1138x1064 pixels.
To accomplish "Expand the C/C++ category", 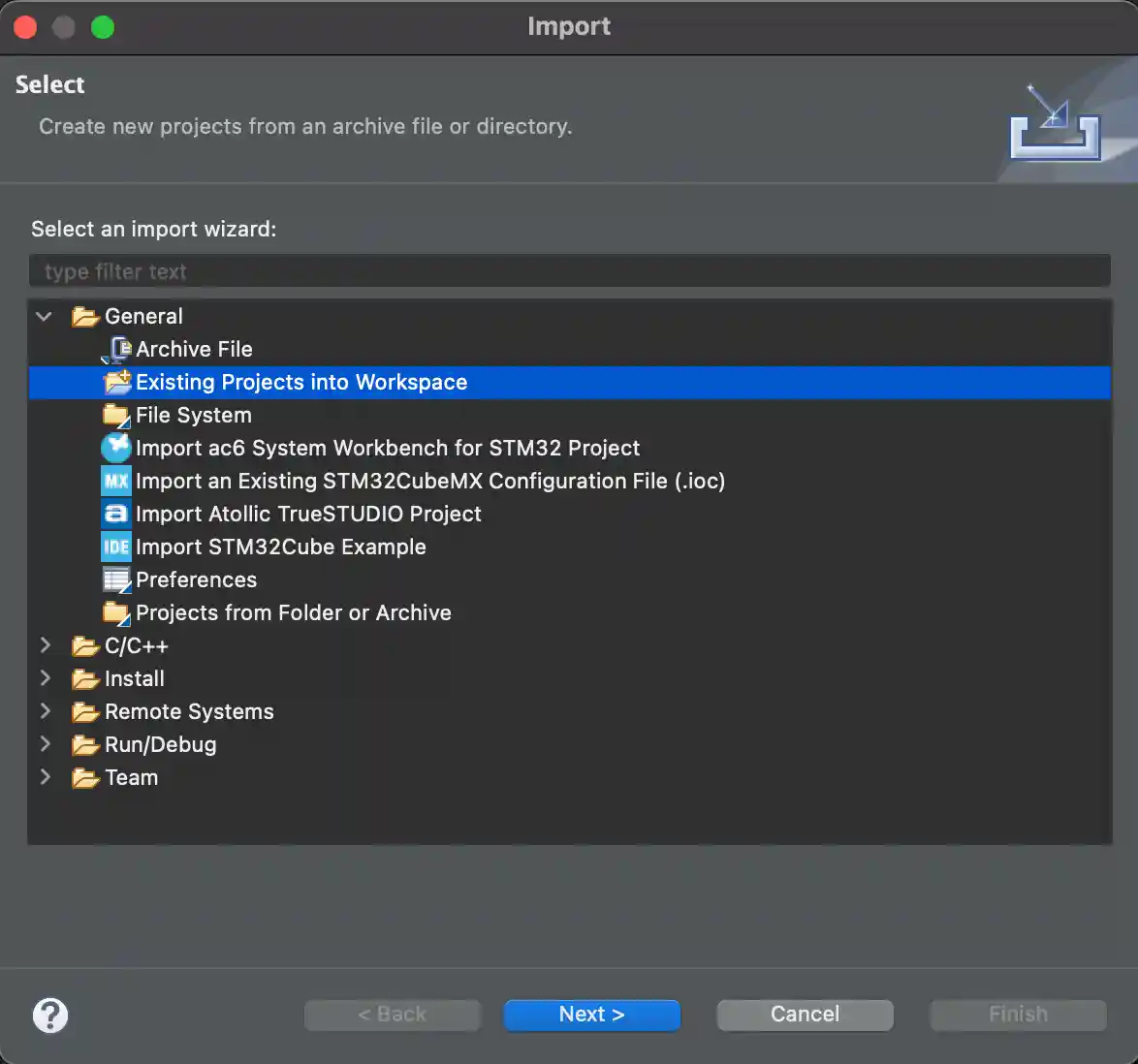I will coord(46,645).
